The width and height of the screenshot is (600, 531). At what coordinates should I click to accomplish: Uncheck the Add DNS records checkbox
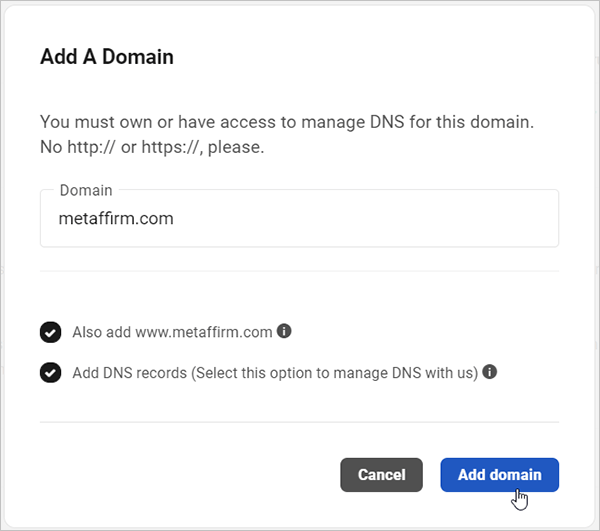[x=50, y=373]
